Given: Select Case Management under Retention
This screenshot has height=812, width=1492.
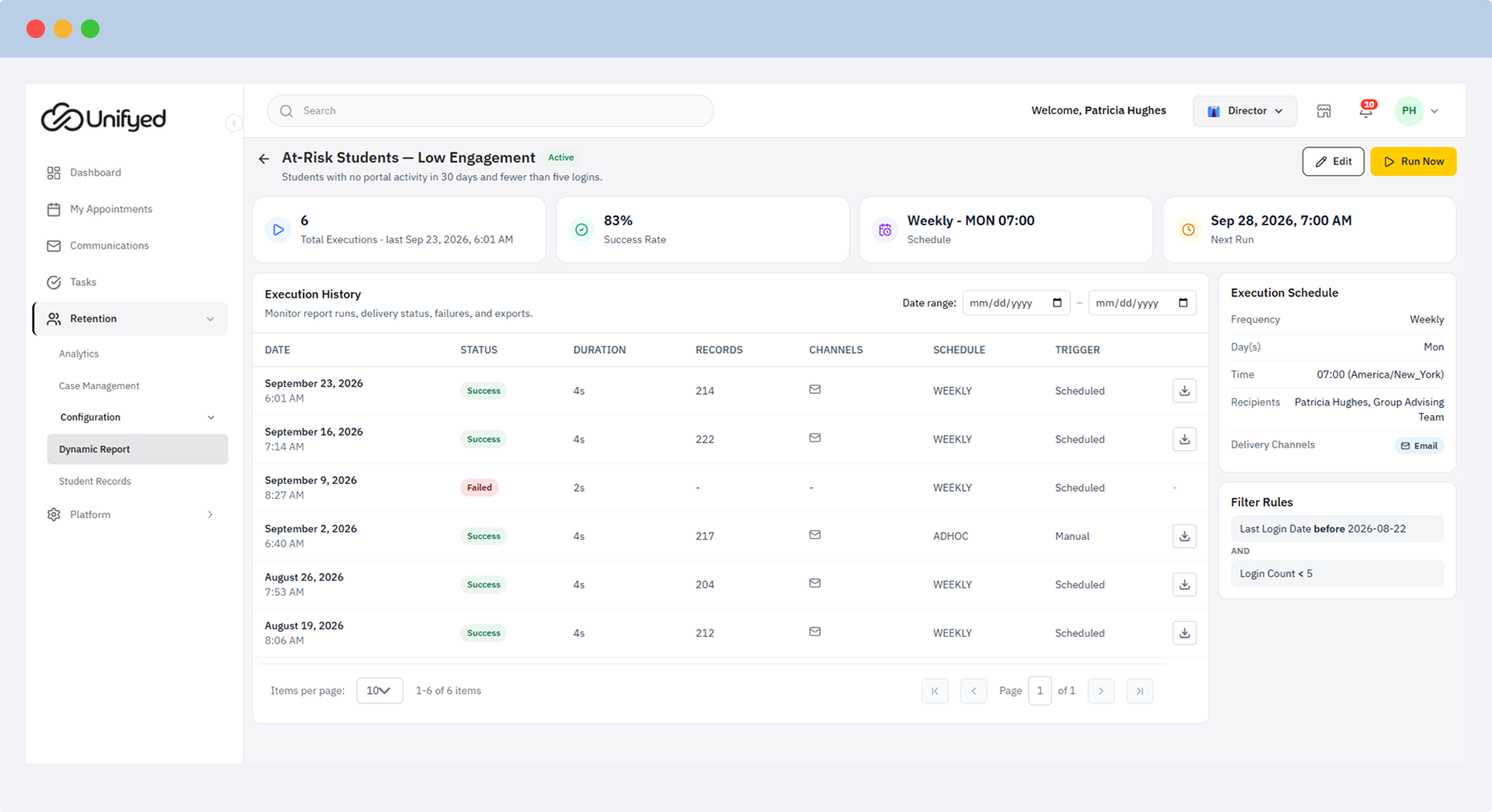Looking at the screenshot, I should click(99, 386).
